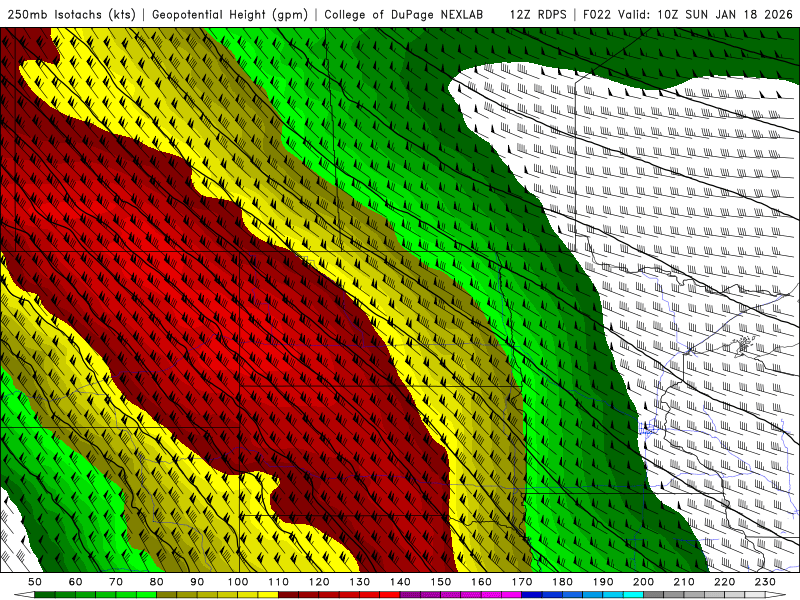Click the 220 label on color scale
This screenshot has height=600, width=800.
coord(724,582)
